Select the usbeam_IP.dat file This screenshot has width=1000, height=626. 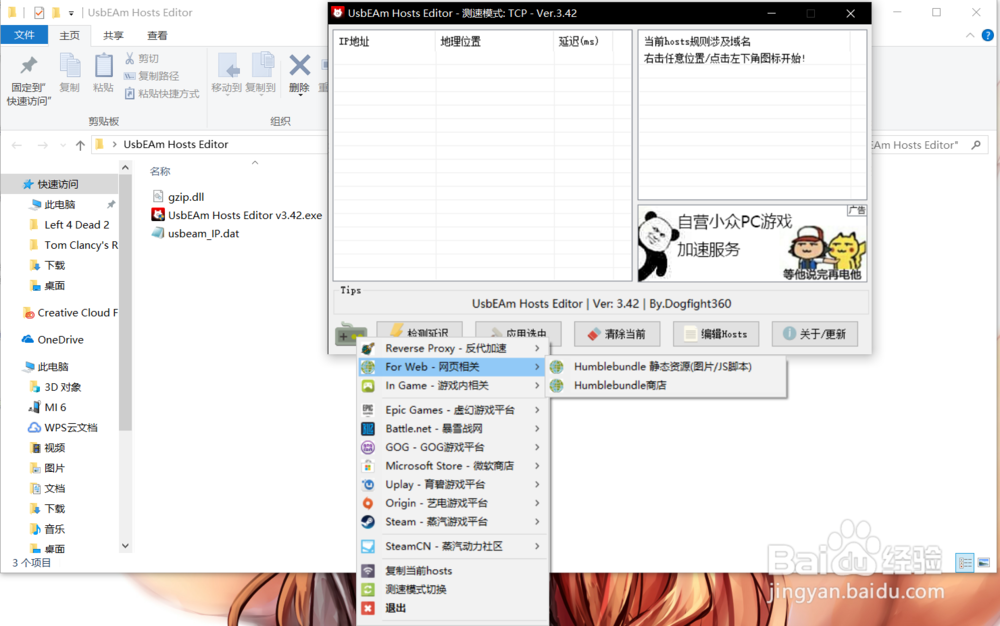click(196, 233)
